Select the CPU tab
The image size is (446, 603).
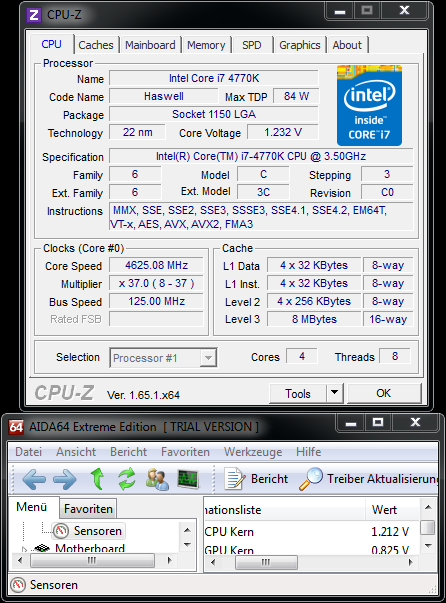click(52, 44)
